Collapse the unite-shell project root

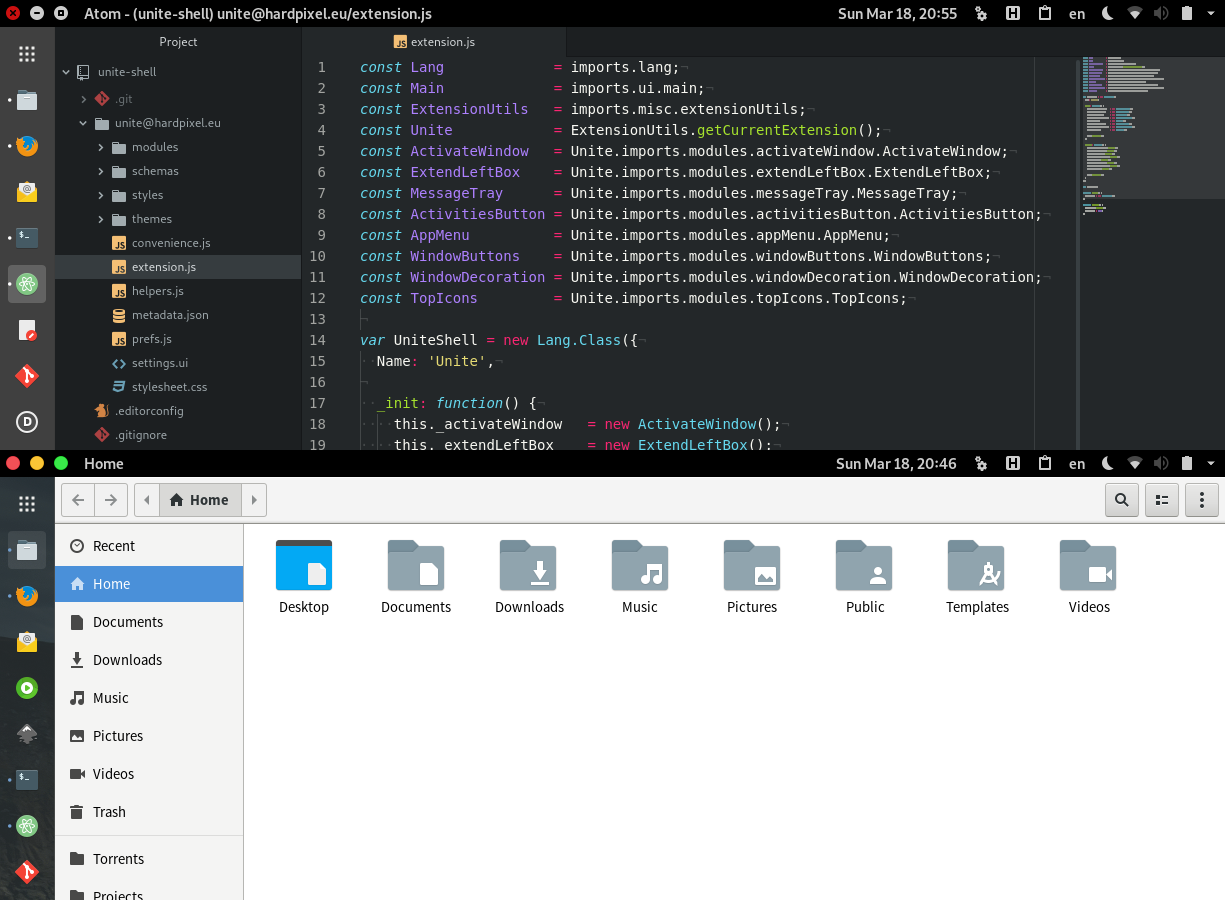tap(66, 72)
